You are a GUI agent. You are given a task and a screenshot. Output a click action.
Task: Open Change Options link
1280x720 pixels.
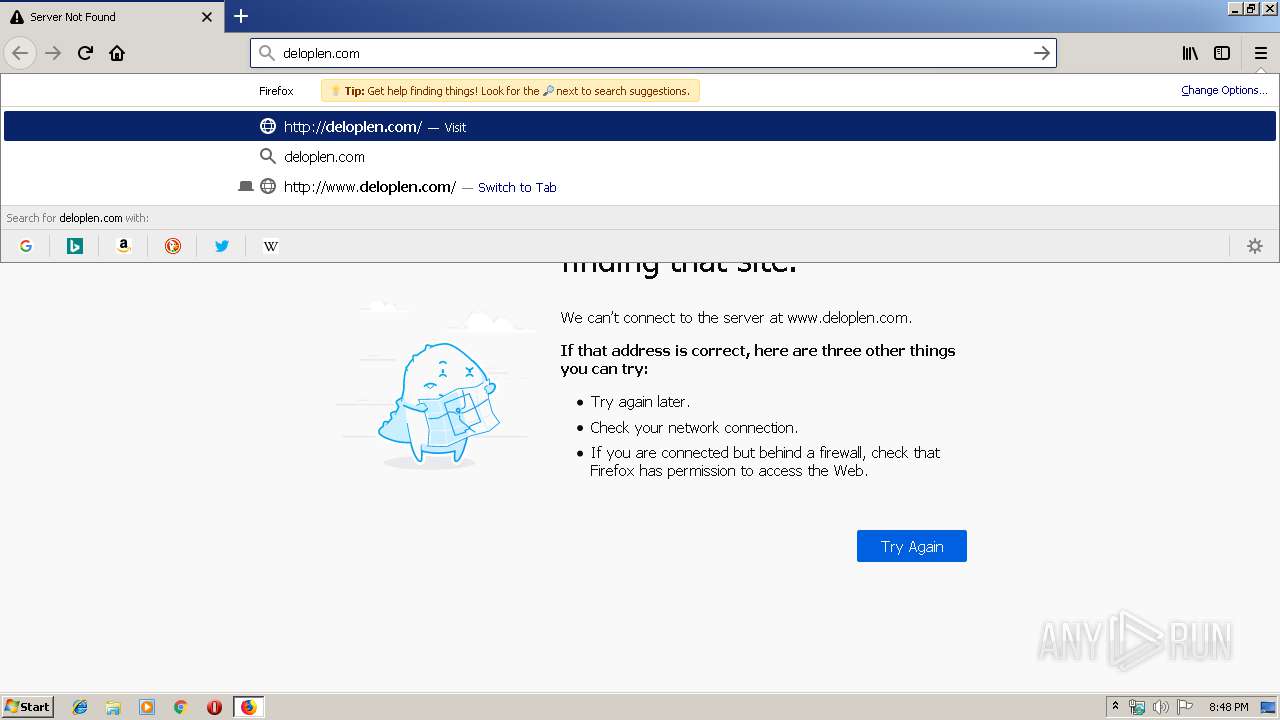1224,90
